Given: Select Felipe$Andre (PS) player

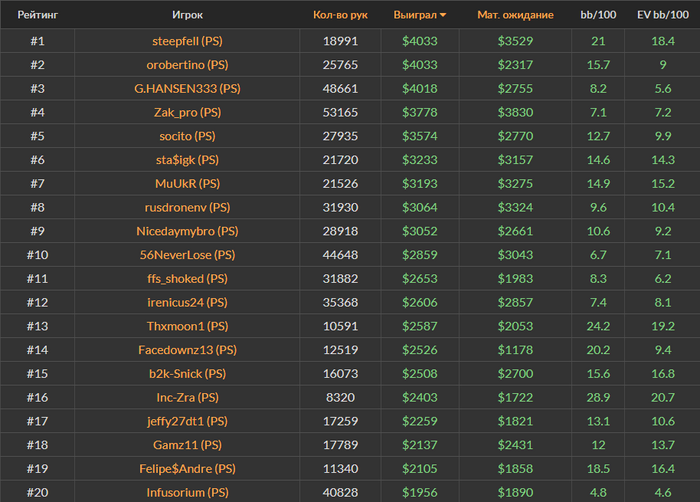Looking at the screenshot, I should click(x=187, y=469).
